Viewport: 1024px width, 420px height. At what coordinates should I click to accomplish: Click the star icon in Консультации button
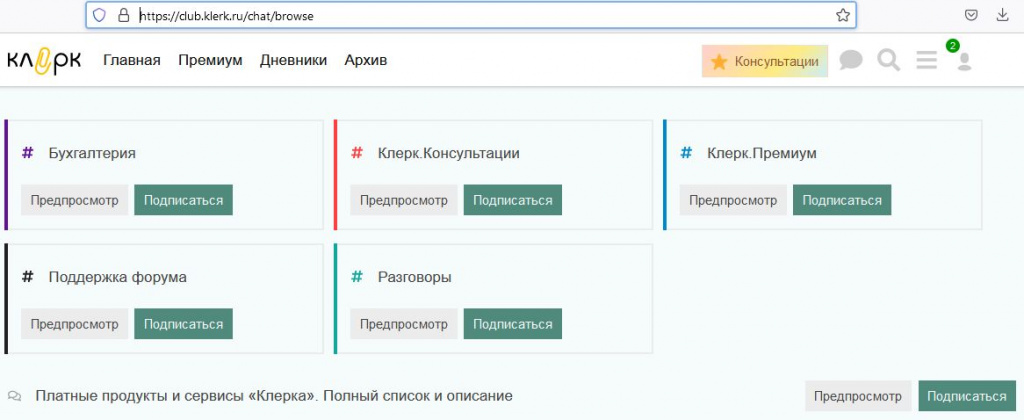[x=719, y=62]
